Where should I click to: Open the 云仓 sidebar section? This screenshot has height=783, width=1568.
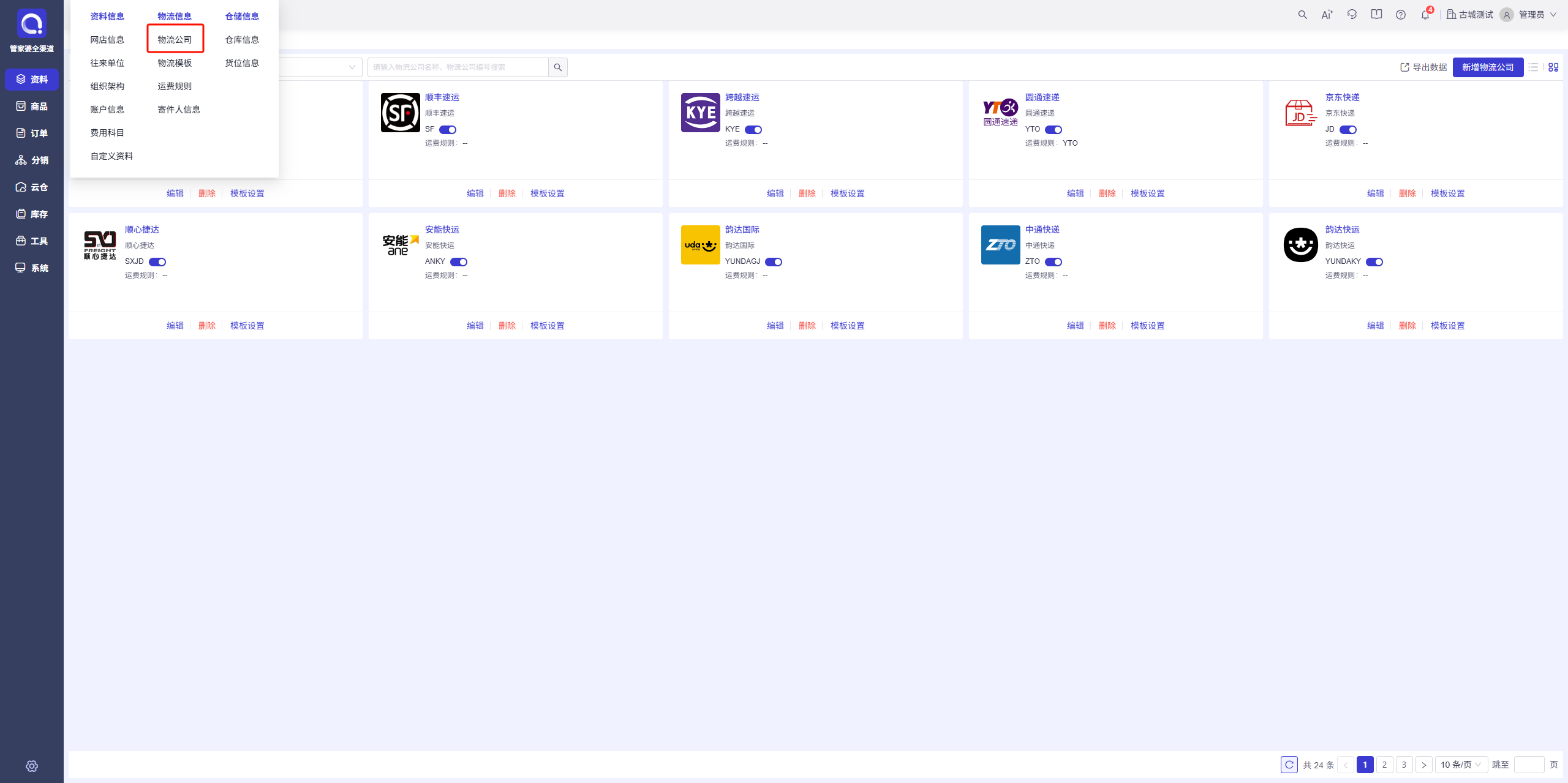point(32,187)
